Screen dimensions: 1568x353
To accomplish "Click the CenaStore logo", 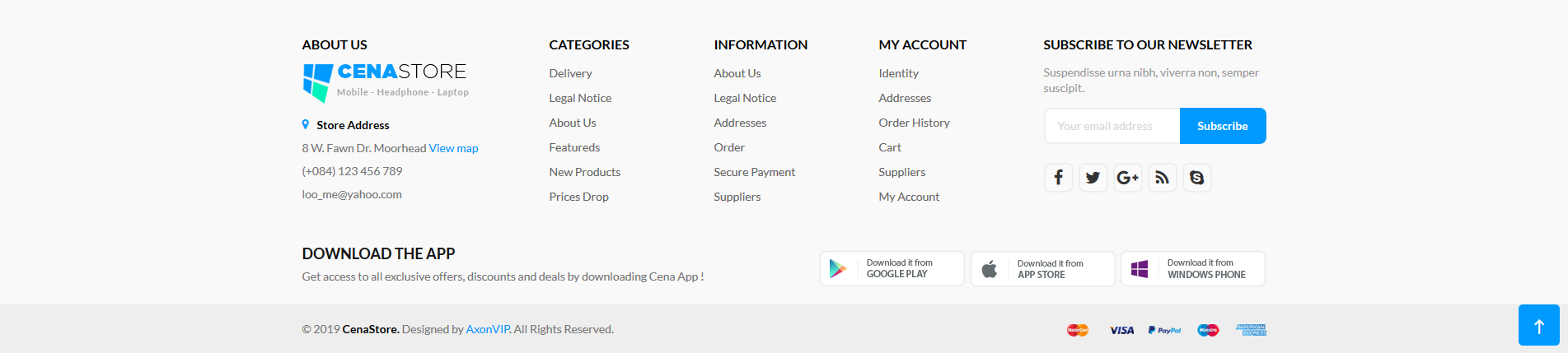I will pyautogui.click(x=385, y=81).
